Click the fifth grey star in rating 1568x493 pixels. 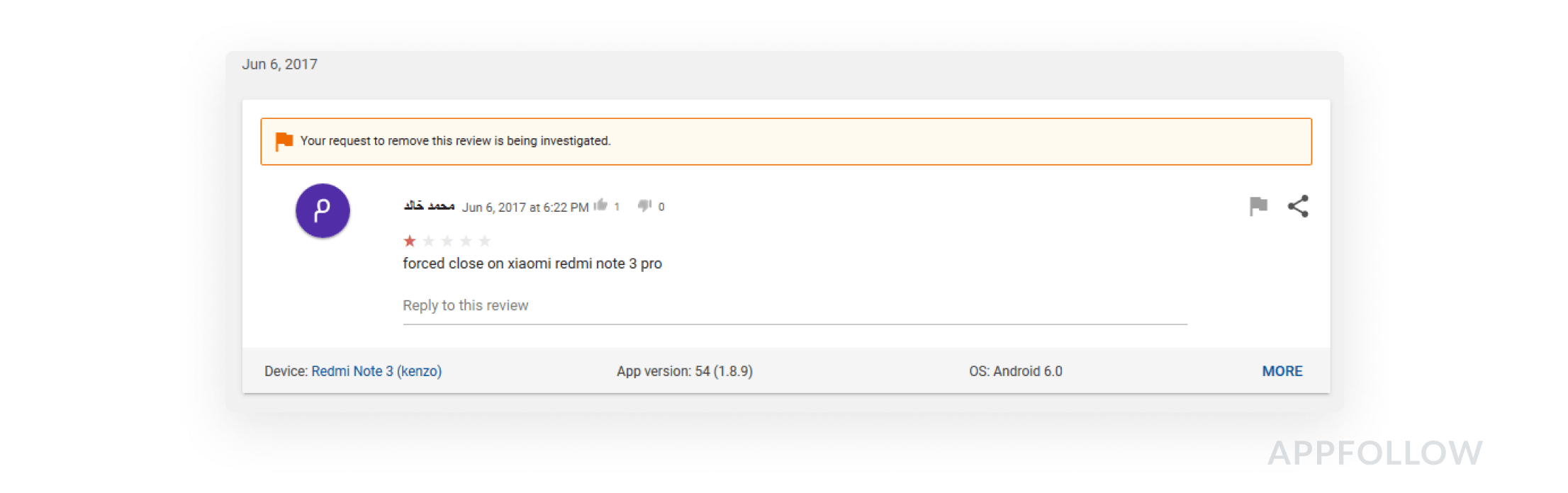[x=485, y=242]
